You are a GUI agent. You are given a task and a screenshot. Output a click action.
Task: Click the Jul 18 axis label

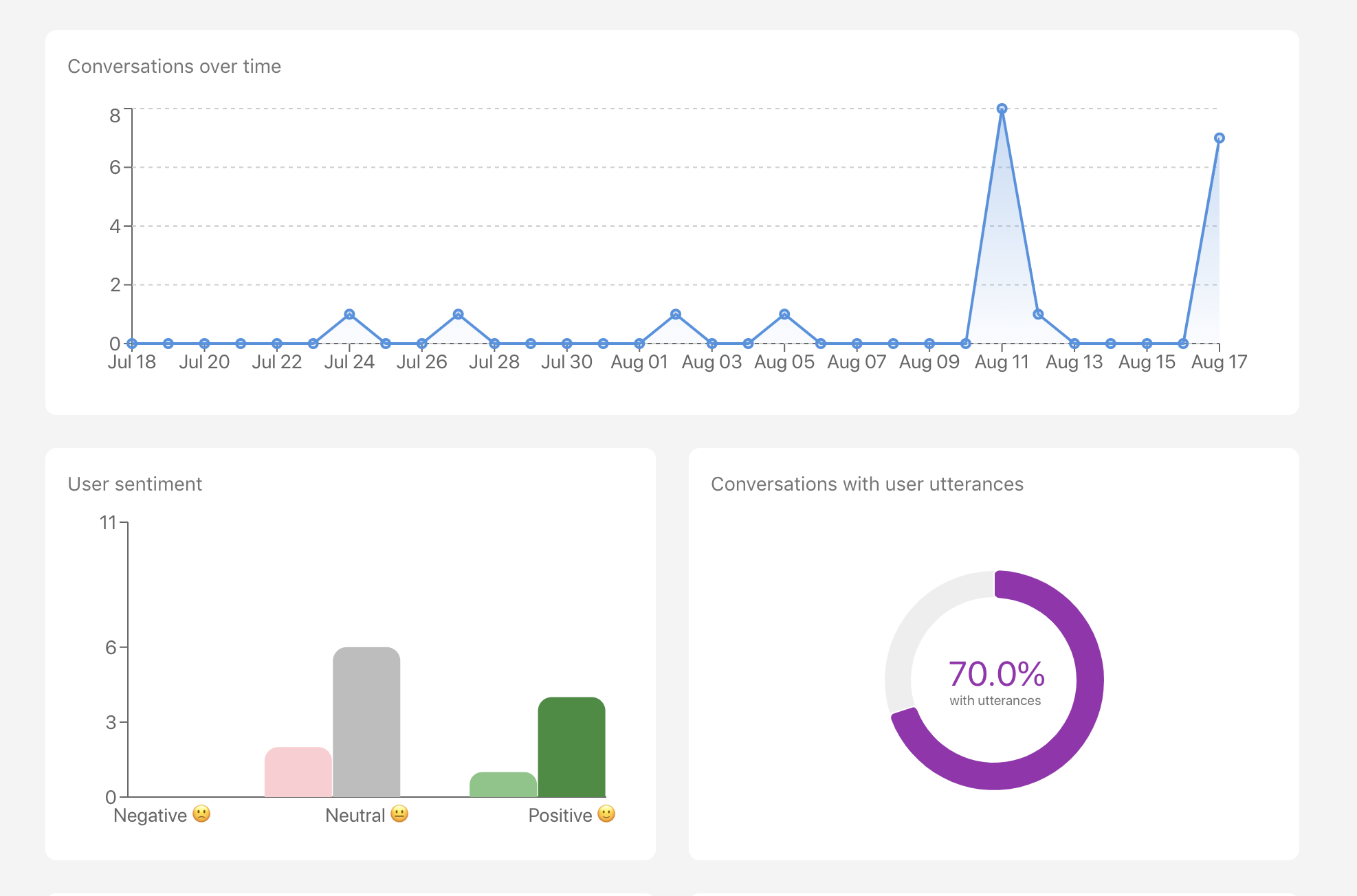pyautogui.click(x=132, y=362)
